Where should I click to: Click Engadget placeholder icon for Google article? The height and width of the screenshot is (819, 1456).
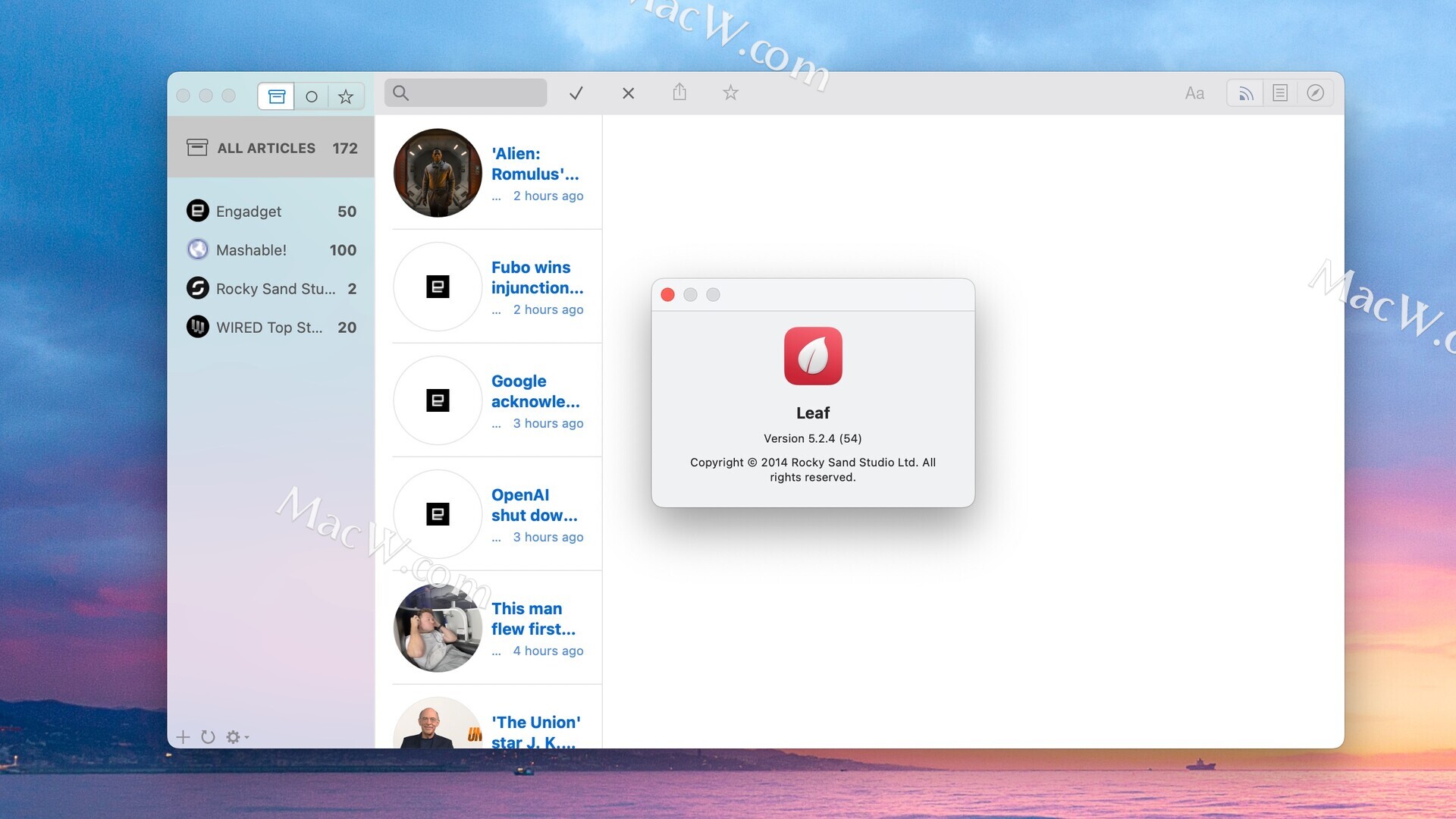pyautogui.click(x=438, y=400)
